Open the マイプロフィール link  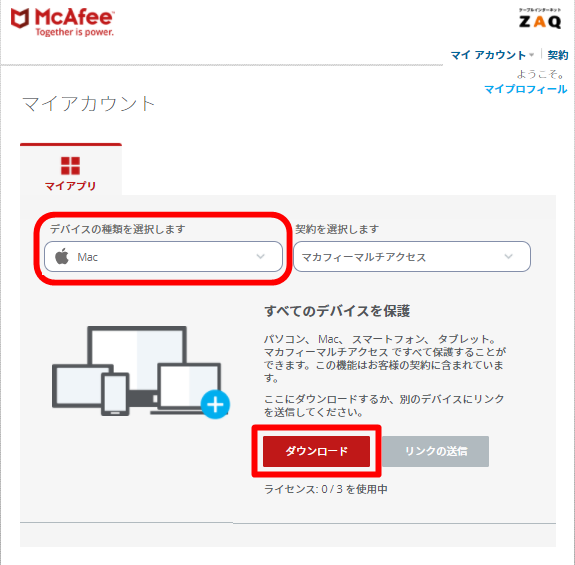[x=525, y=89]
